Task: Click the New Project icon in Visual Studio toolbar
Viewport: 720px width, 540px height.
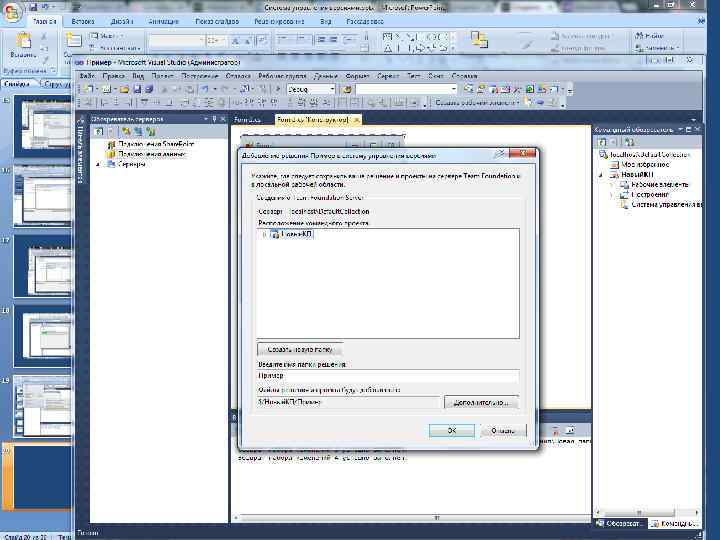Action: coord(88,90)
